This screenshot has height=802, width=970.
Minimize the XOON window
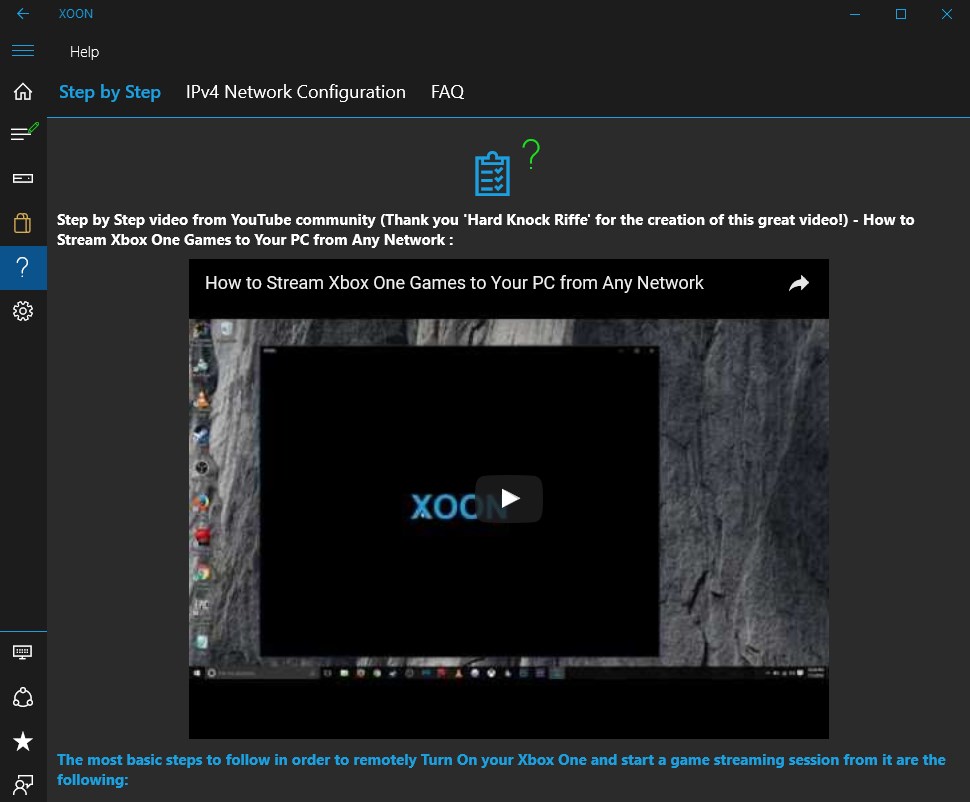pyautogui.click(x=855, y=14)
